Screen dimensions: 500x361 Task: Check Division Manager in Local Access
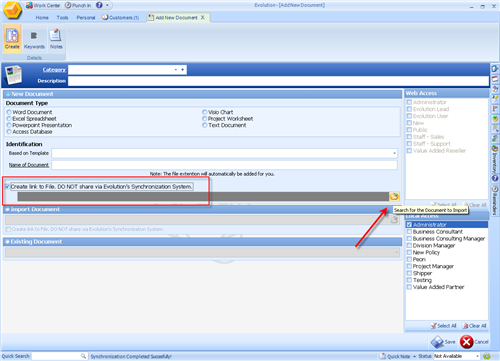click(409, 246)
